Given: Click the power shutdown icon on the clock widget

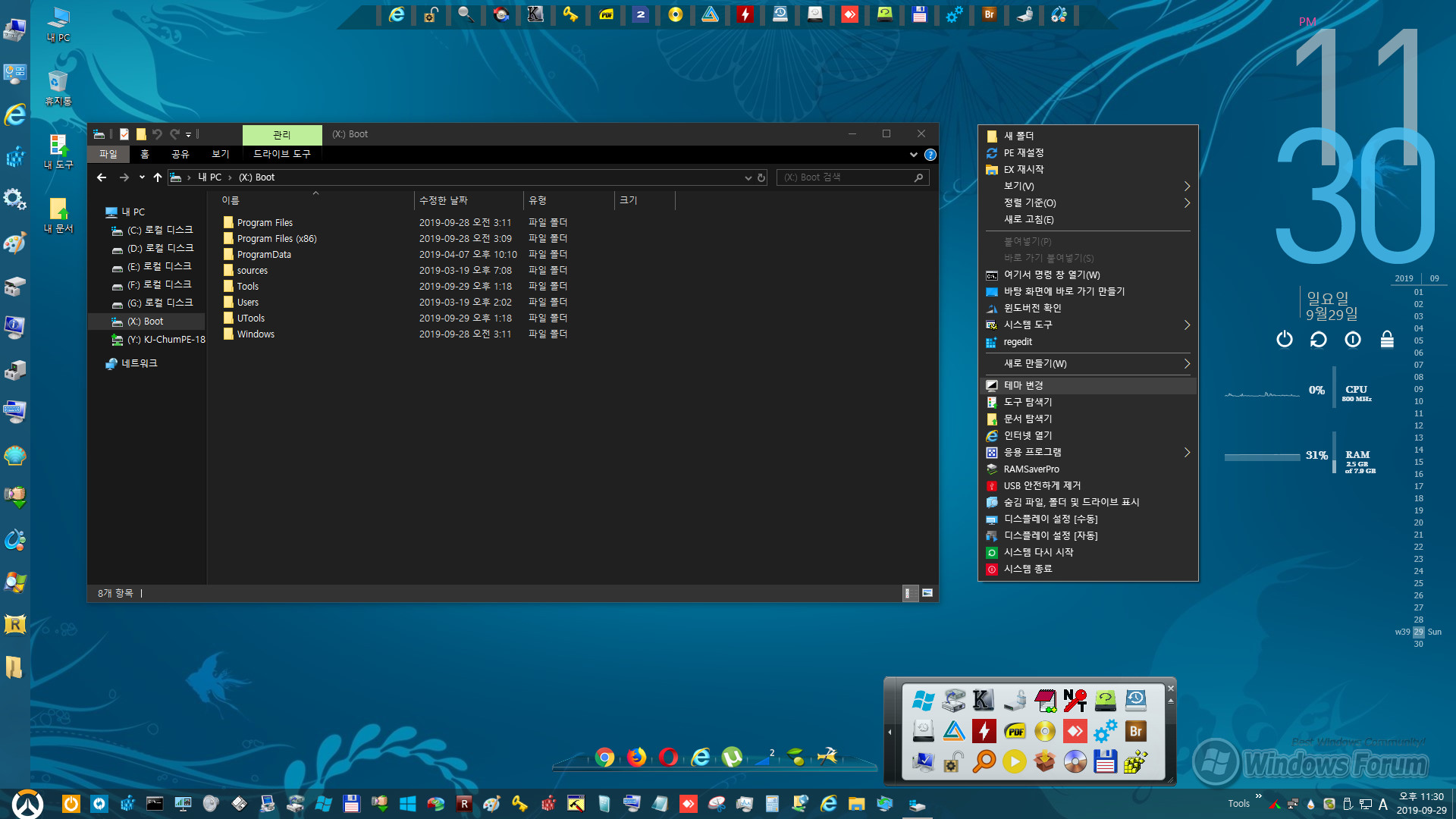Looking at the screenshot, I should [1285, 339].
